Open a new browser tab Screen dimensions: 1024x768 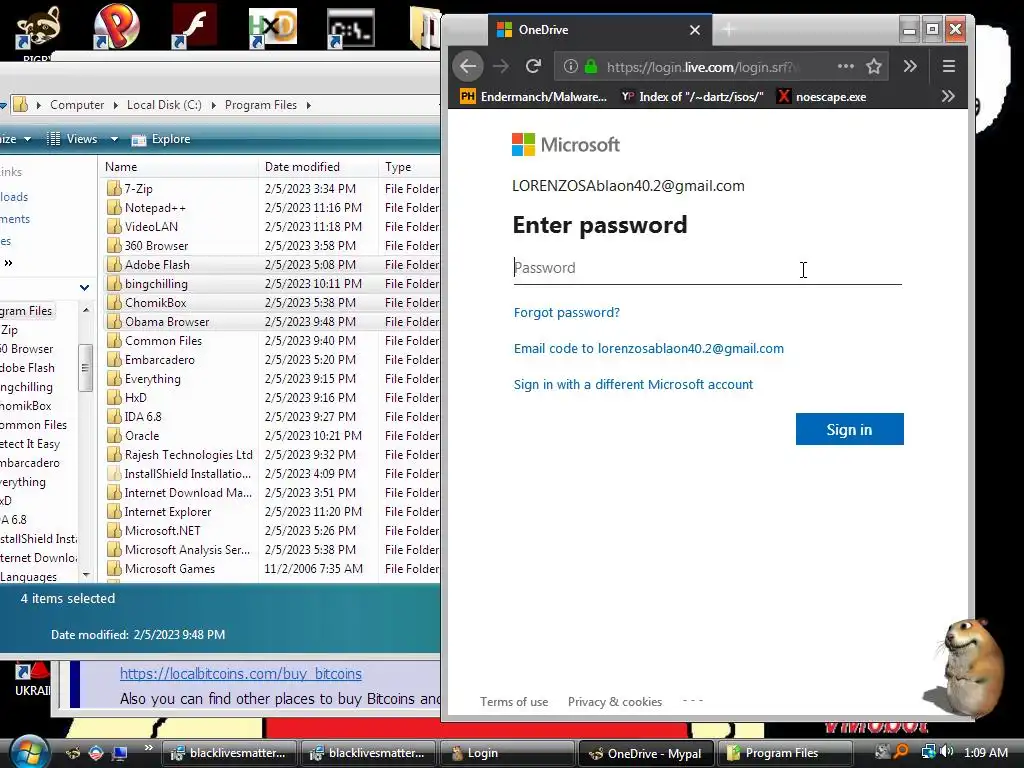pyautogui.click(x=729, y=29)
